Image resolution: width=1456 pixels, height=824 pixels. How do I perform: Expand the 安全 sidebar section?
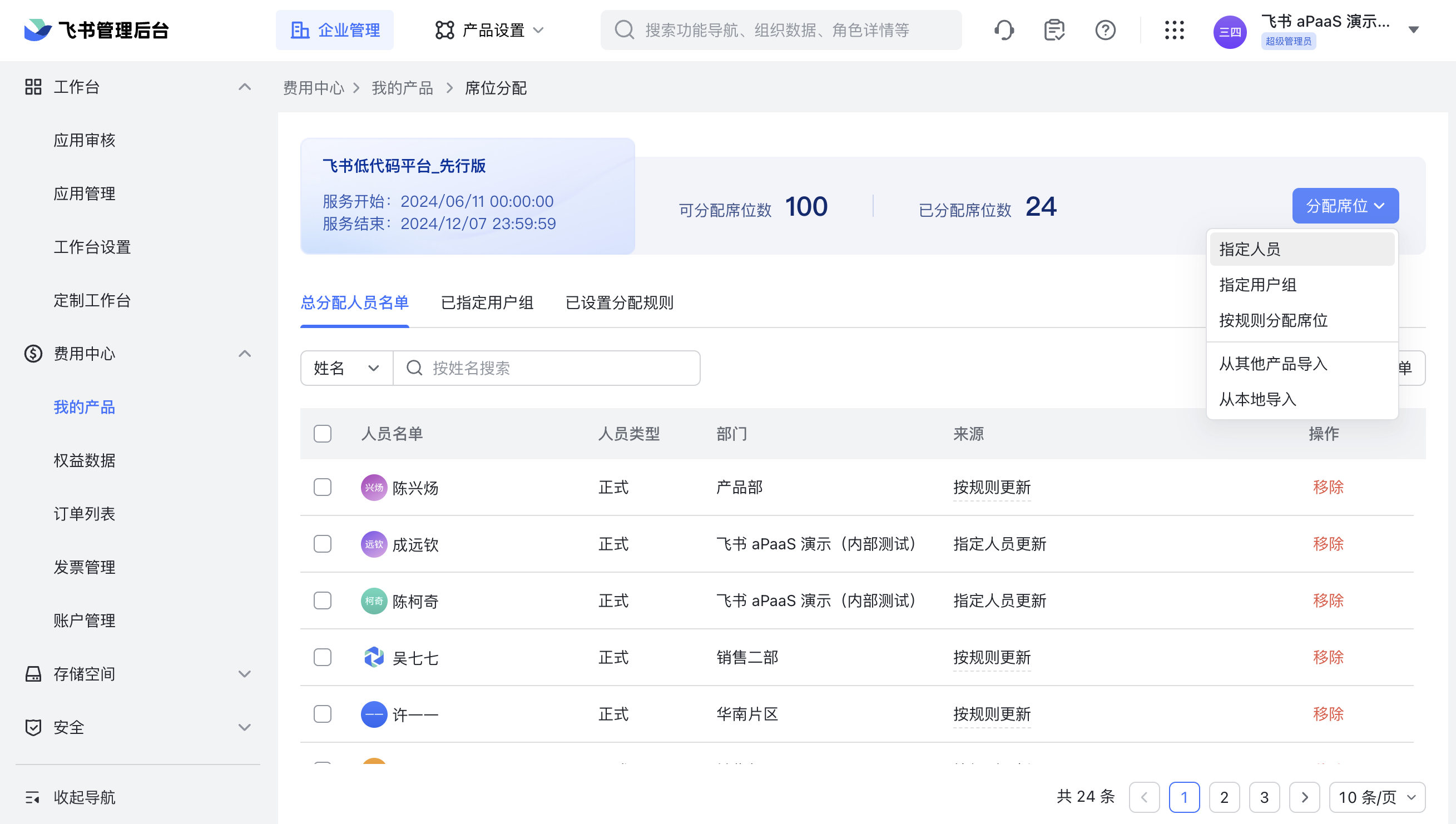click(245, 727)
